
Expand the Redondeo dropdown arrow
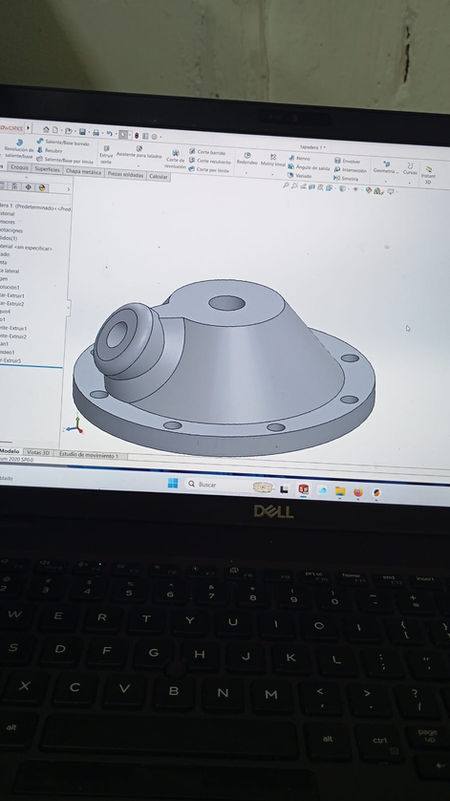click(247, 173)
